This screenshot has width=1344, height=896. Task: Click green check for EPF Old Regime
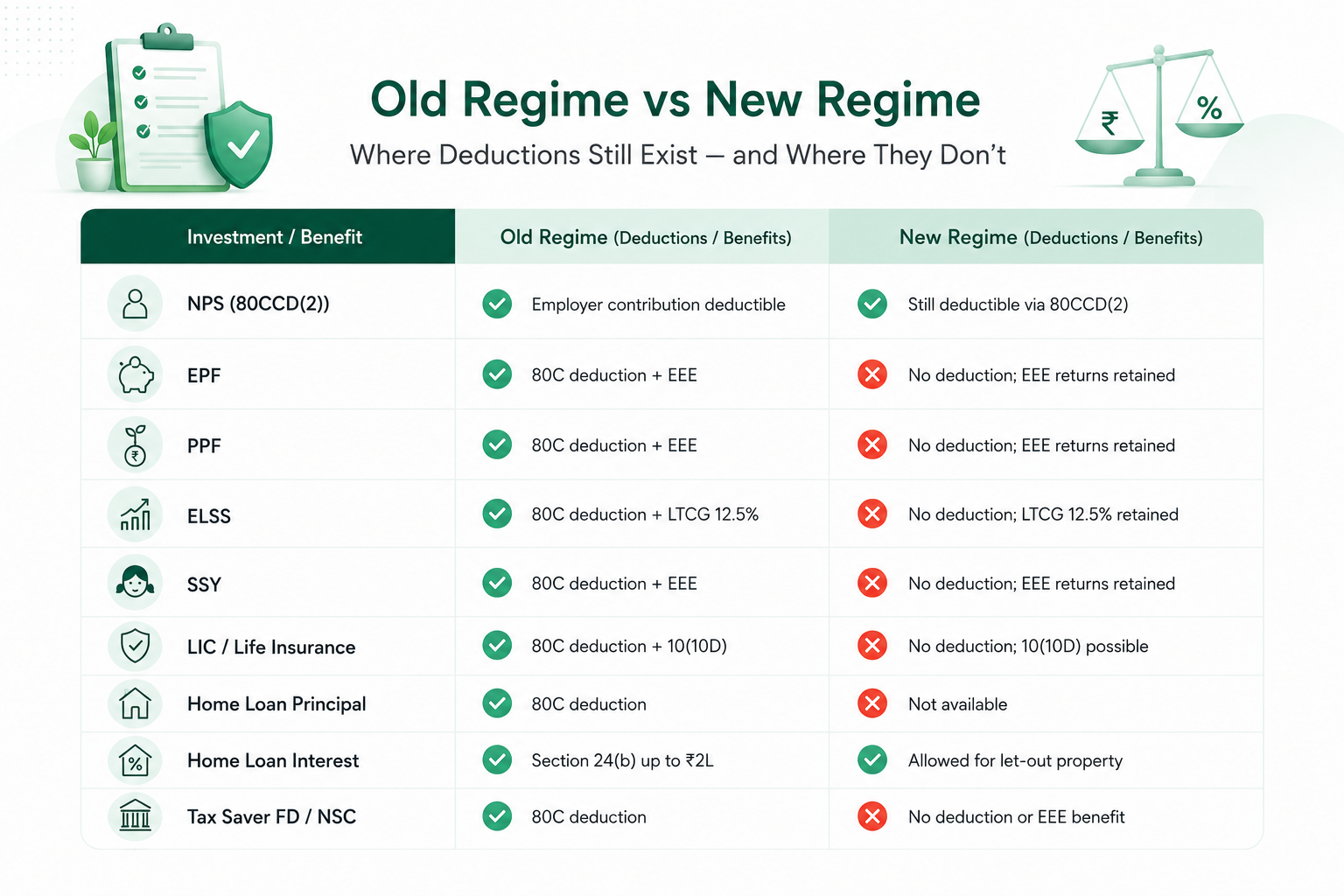coord(497,374)
